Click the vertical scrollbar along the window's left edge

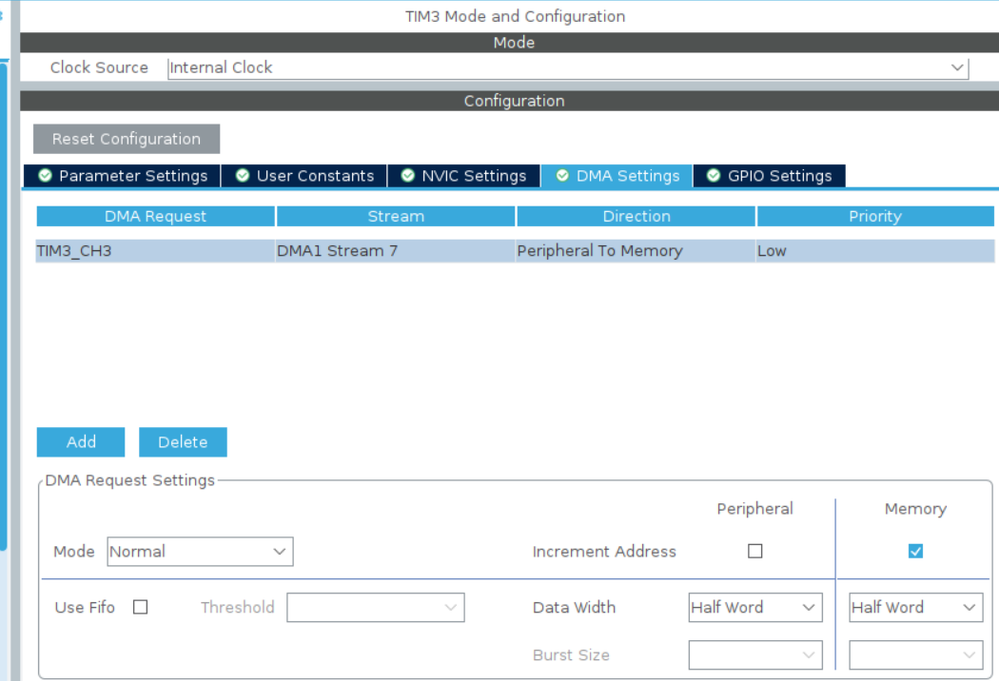pyautogui.click(x=3, y=306)
